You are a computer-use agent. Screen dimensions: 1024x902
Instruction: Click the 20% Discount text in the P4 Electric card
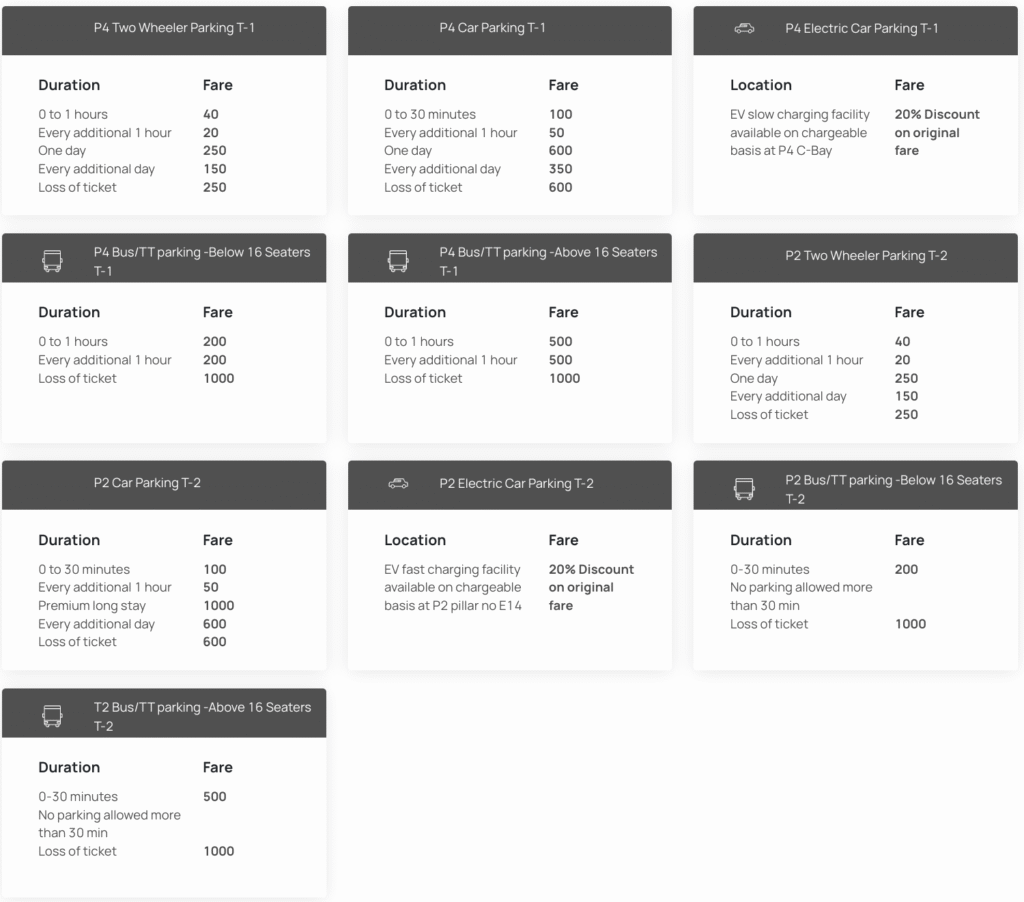click(937, 114)
